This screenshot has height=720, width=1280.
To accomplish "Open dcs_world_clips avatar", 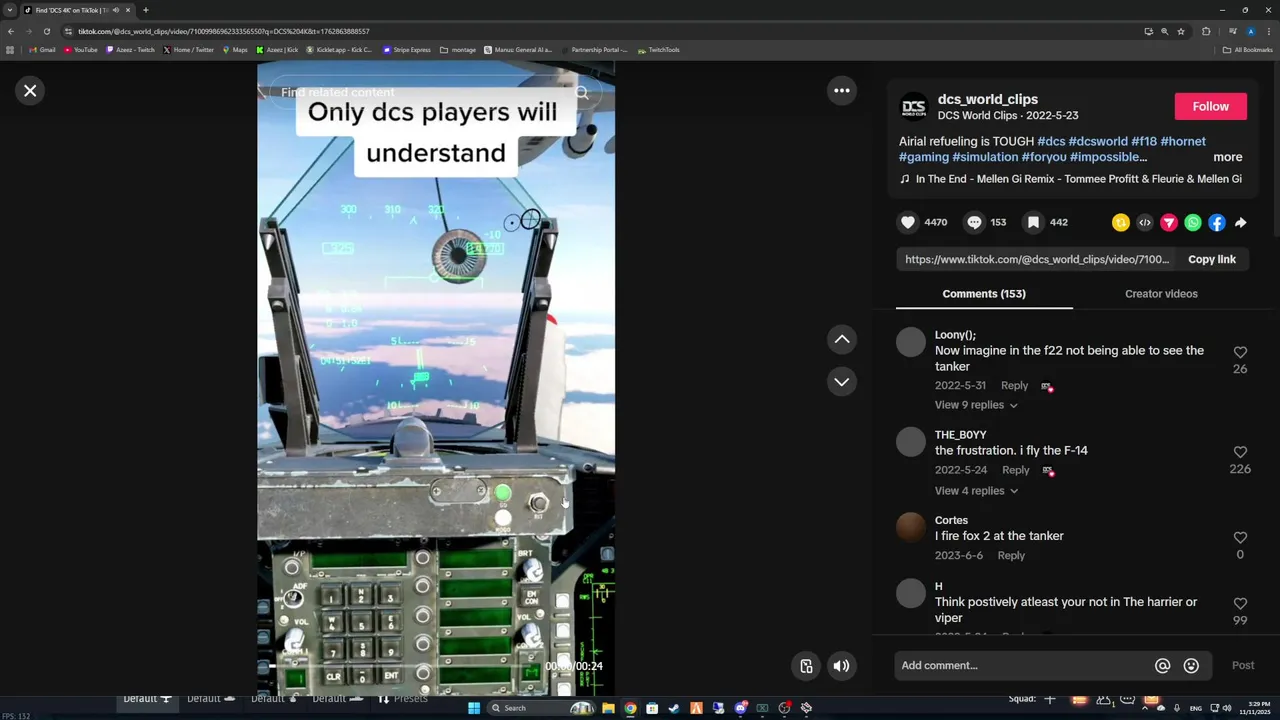I will click(x=914, y=107).
